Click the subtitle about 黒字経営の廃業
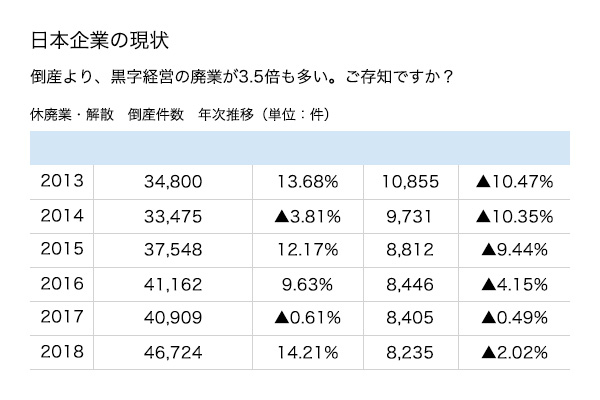The width and height of the screenshot is (600, 400). coord(242,77)
